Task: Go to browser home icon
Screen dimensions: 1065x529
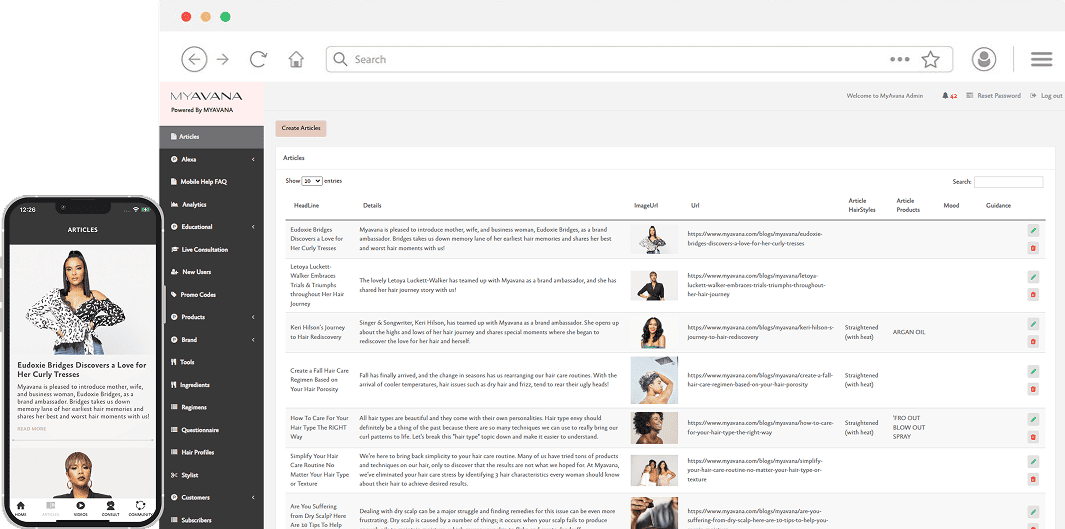Action: (296, 59)
